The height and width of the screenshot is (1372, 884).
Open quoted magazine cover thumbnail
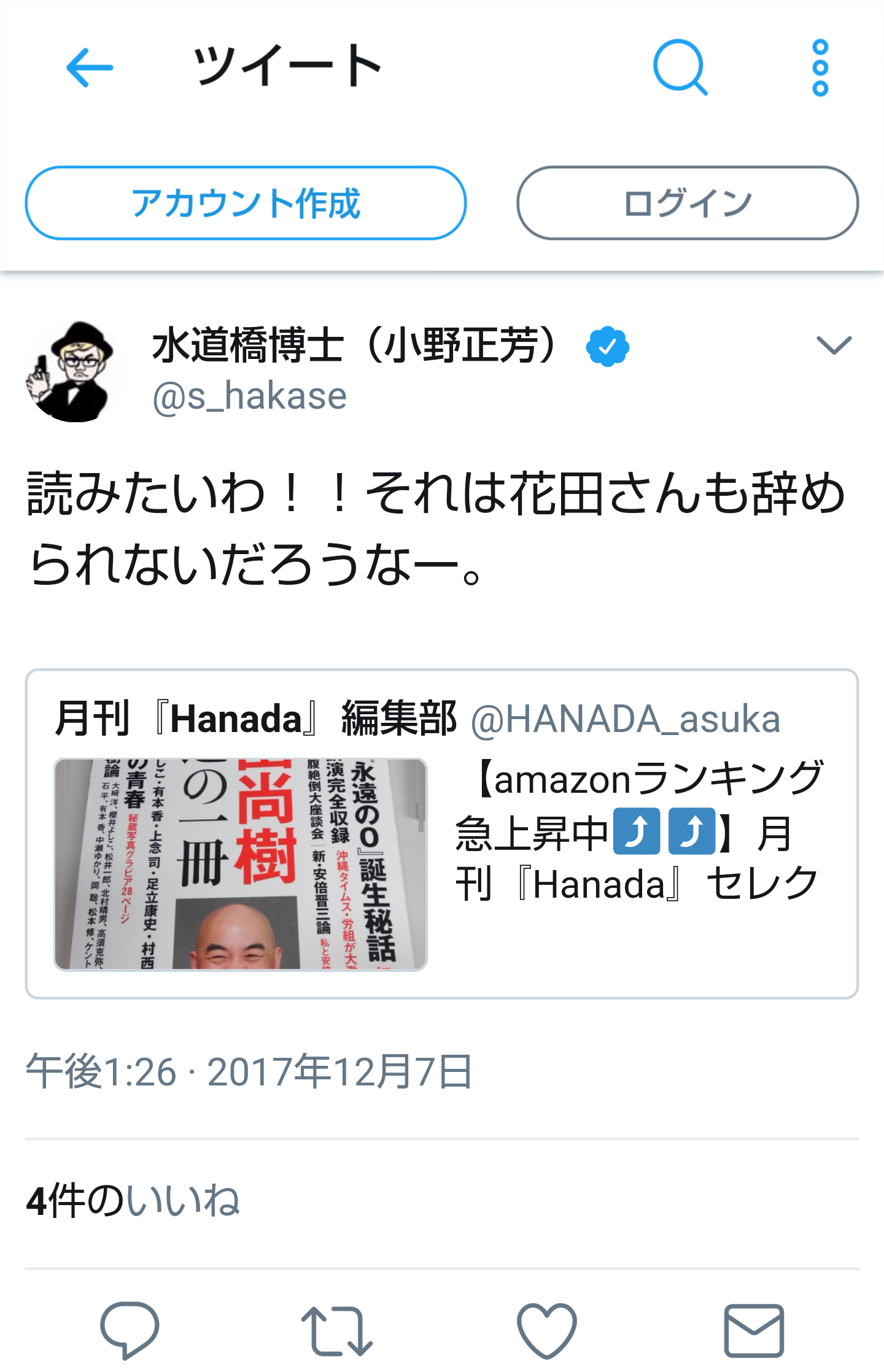pos(241,865)
